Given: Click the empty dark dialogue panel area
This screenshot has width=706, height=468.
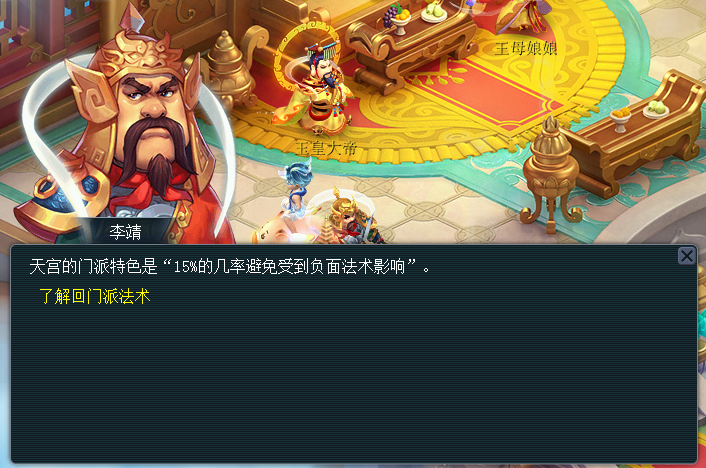Looking at the screenshot, I should click(x=354, y=383).
